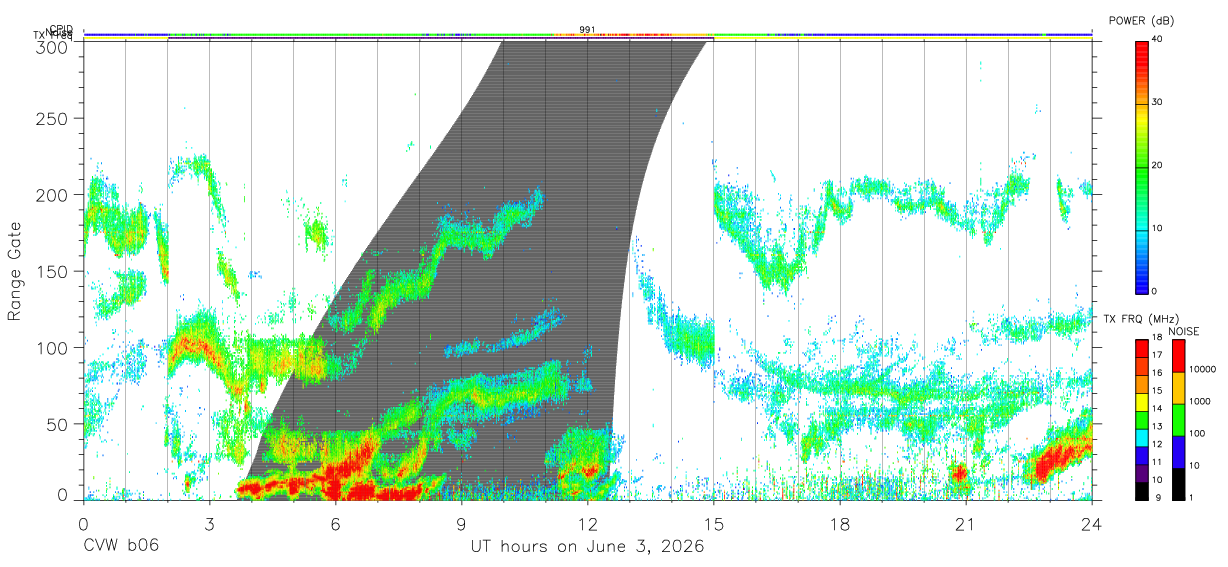The image size is (1228, 567).
Task: Click the 21 tick label on the UT hours axis
Action: (x=965, y=524)
